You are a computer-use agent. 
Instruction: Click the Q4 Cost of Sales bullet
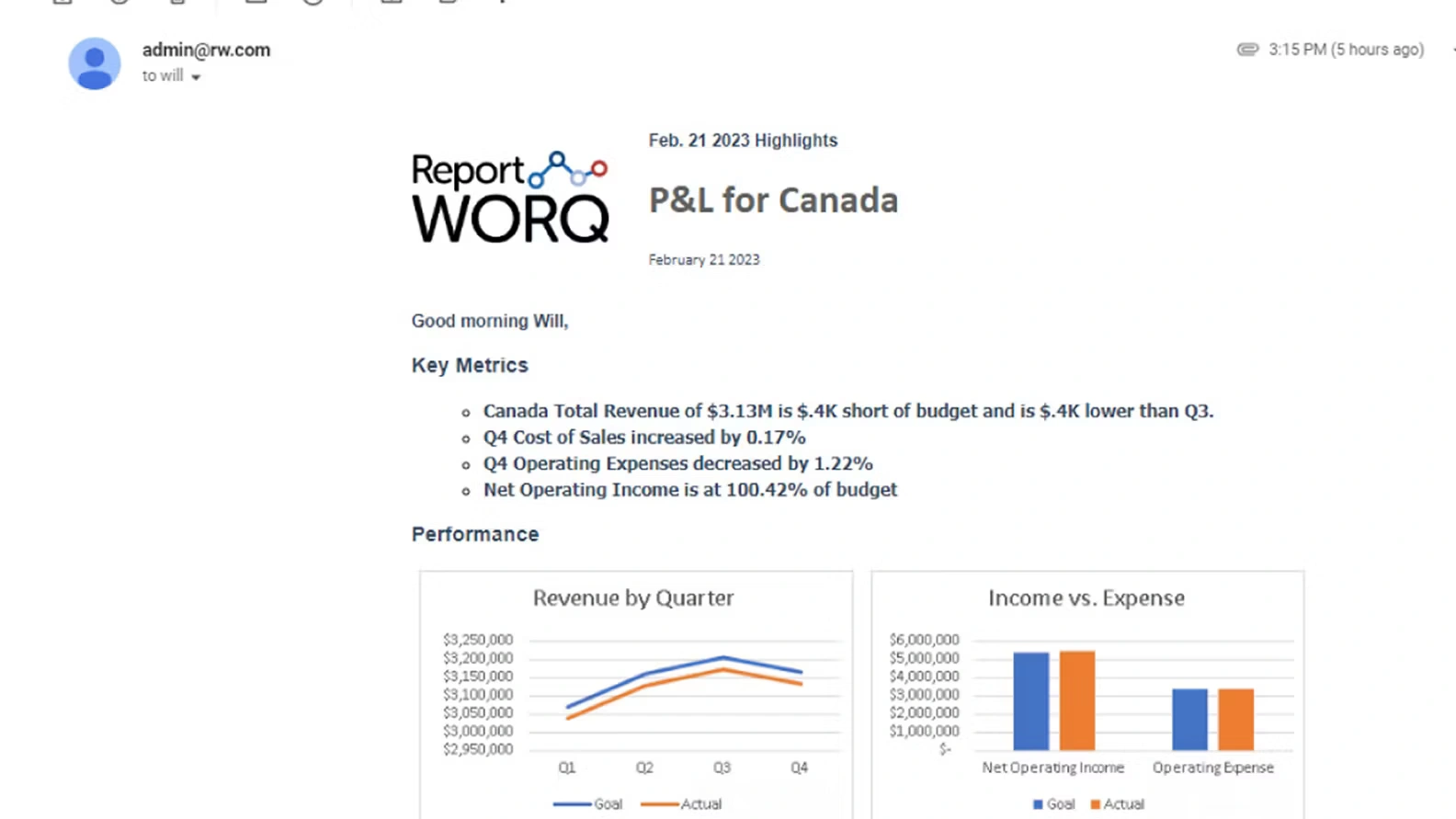point(643,438)
